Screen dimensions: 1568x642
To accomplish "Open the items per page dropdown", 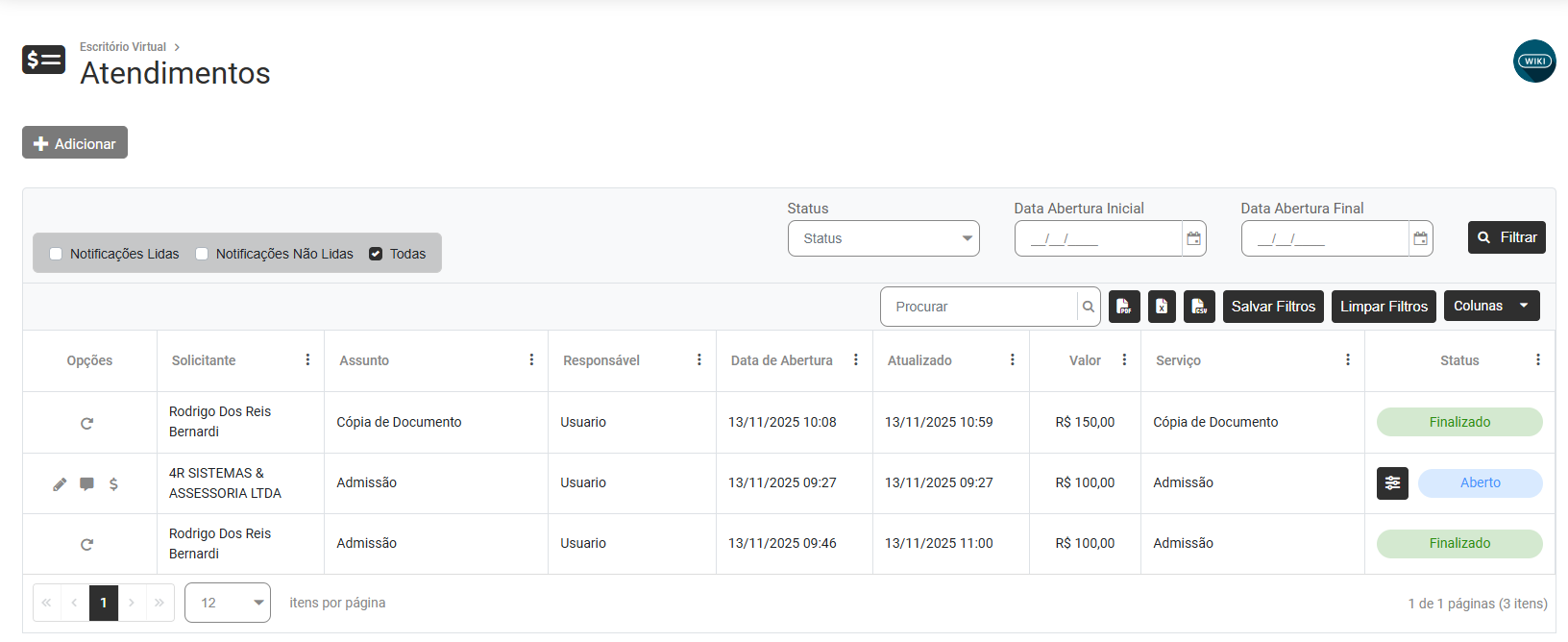I will click(x=227, y=603).
